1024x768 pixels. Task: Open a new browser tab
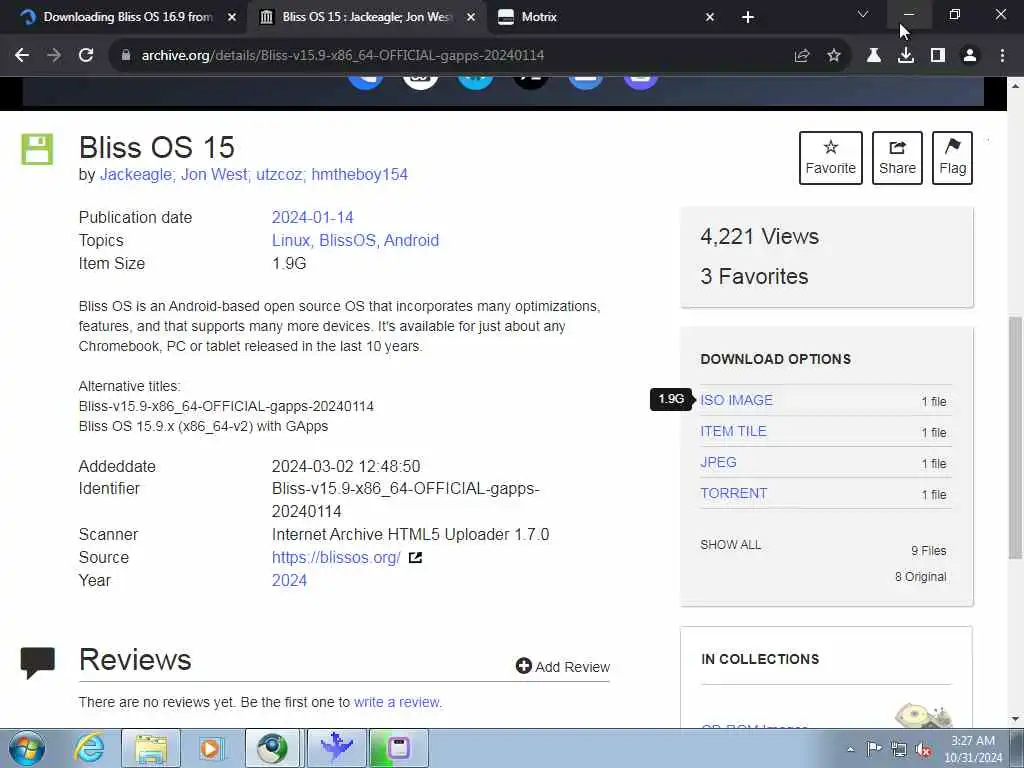coord(748,17)
